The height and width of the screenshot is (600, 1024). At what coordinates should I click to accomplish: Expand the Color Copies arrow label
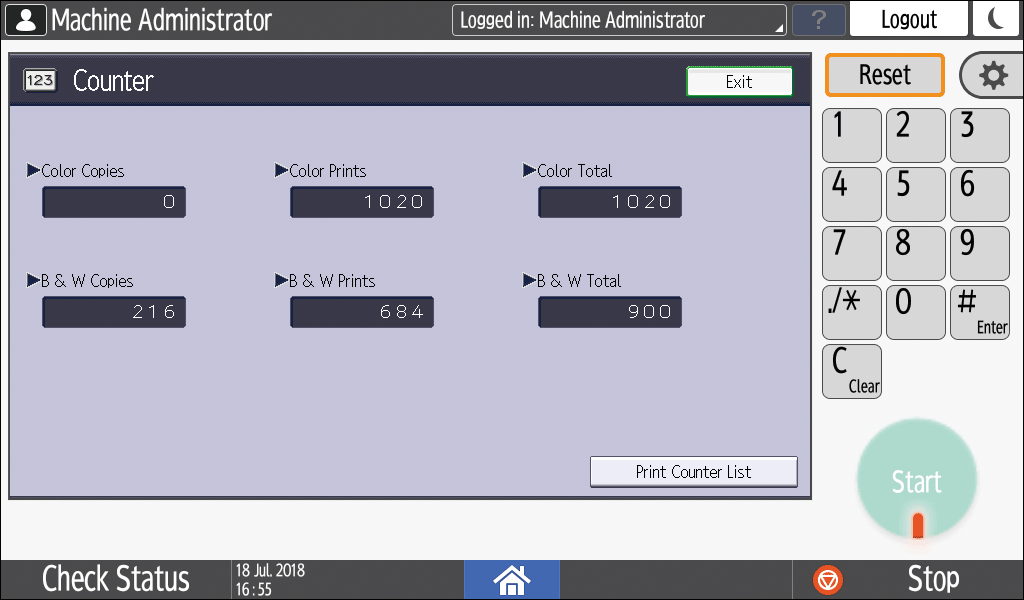[x=76, y=171]
